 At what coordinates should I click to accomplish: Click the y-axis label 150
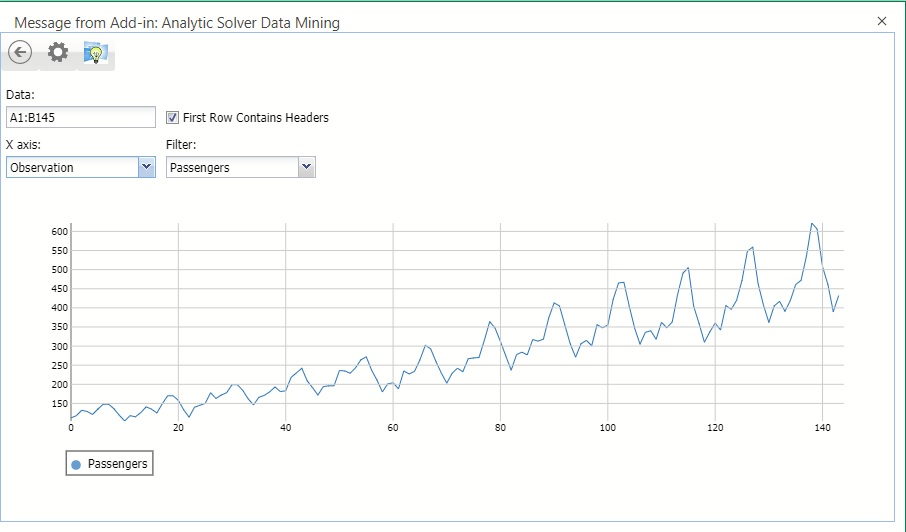coord(58,404)
